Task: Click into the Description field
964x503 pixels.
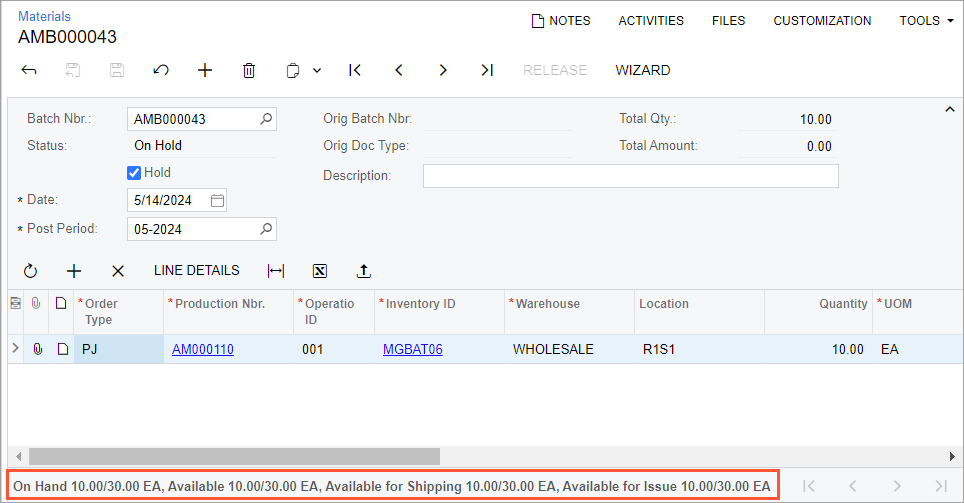Action: [630, 176]
